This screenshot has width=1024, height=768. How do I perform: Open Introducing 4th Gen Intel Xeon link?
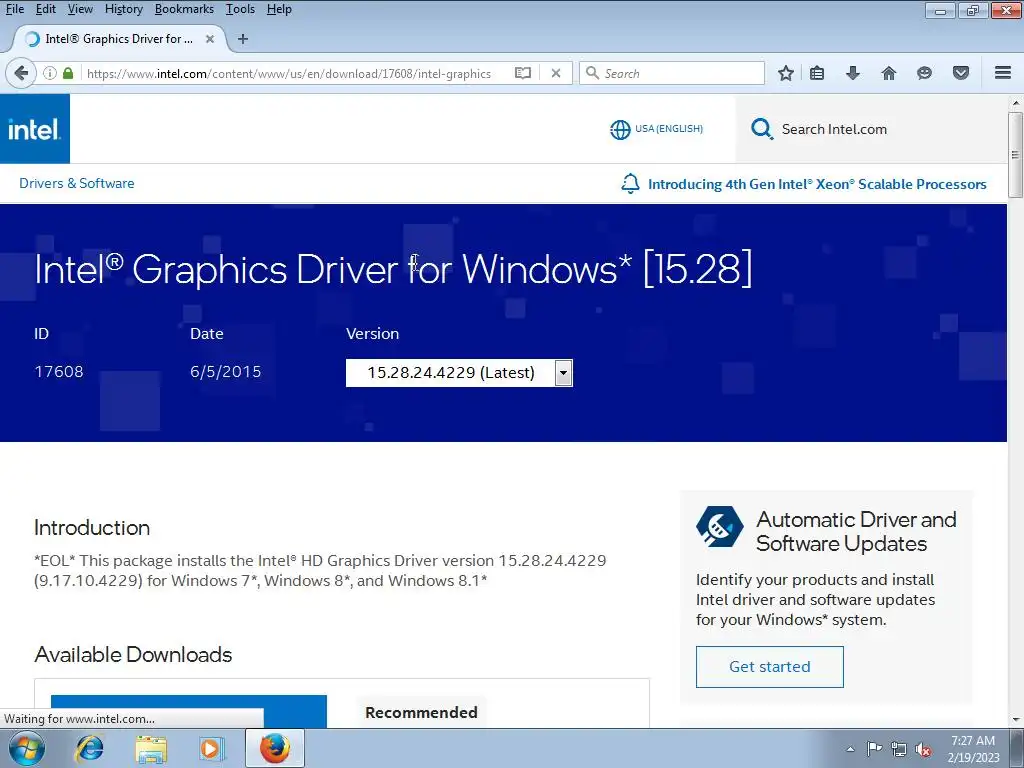817,184
